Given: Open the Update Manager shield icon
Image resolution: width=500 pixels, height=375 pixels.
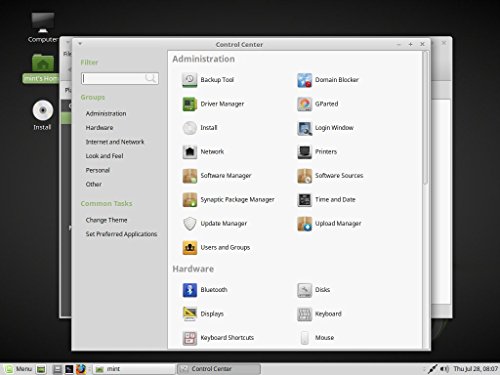Looking at the screenshot, I should click(189, 224).
